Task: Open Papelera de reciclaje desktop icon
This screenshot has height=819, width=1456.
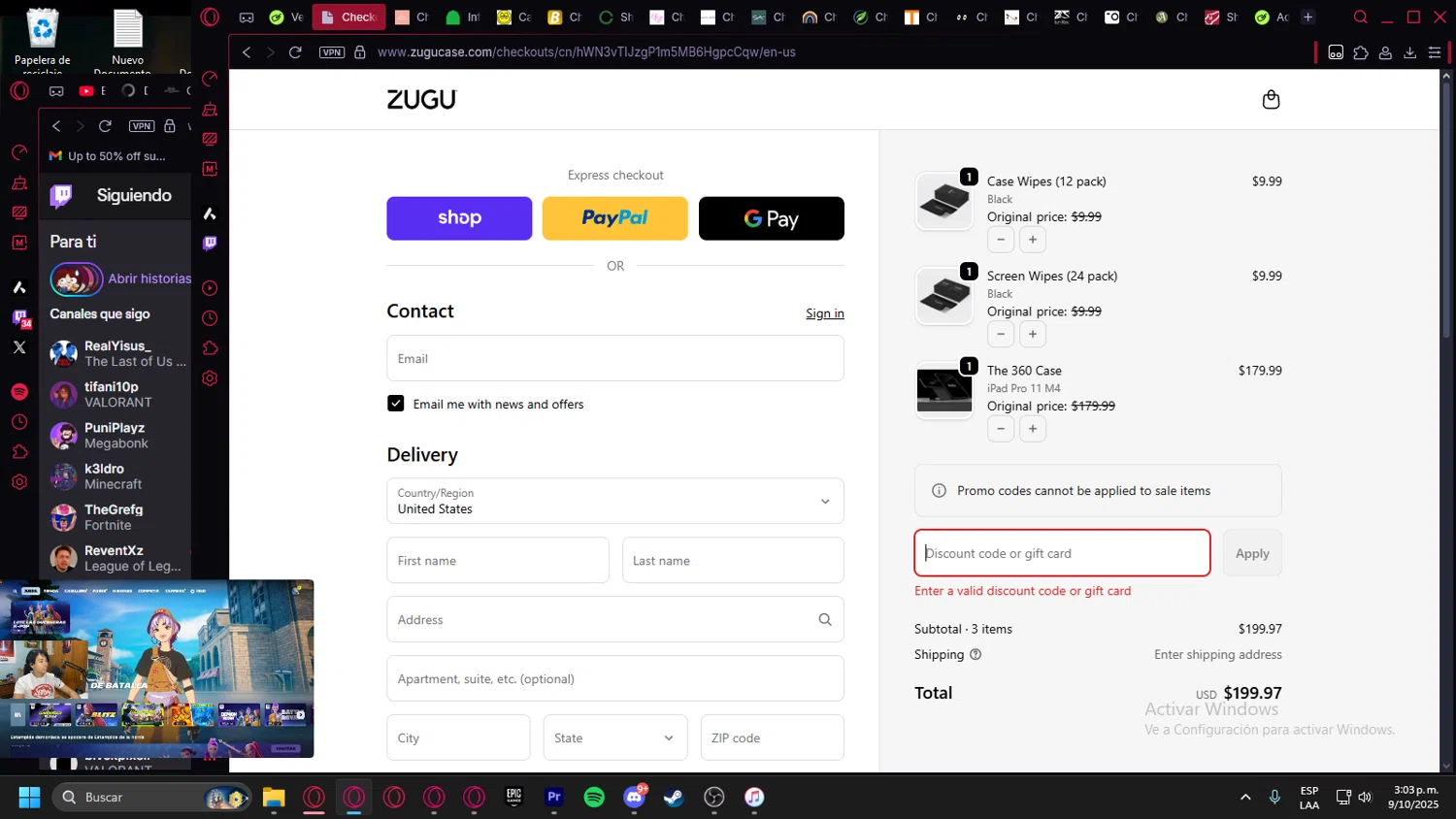Action: coord(43,39)
